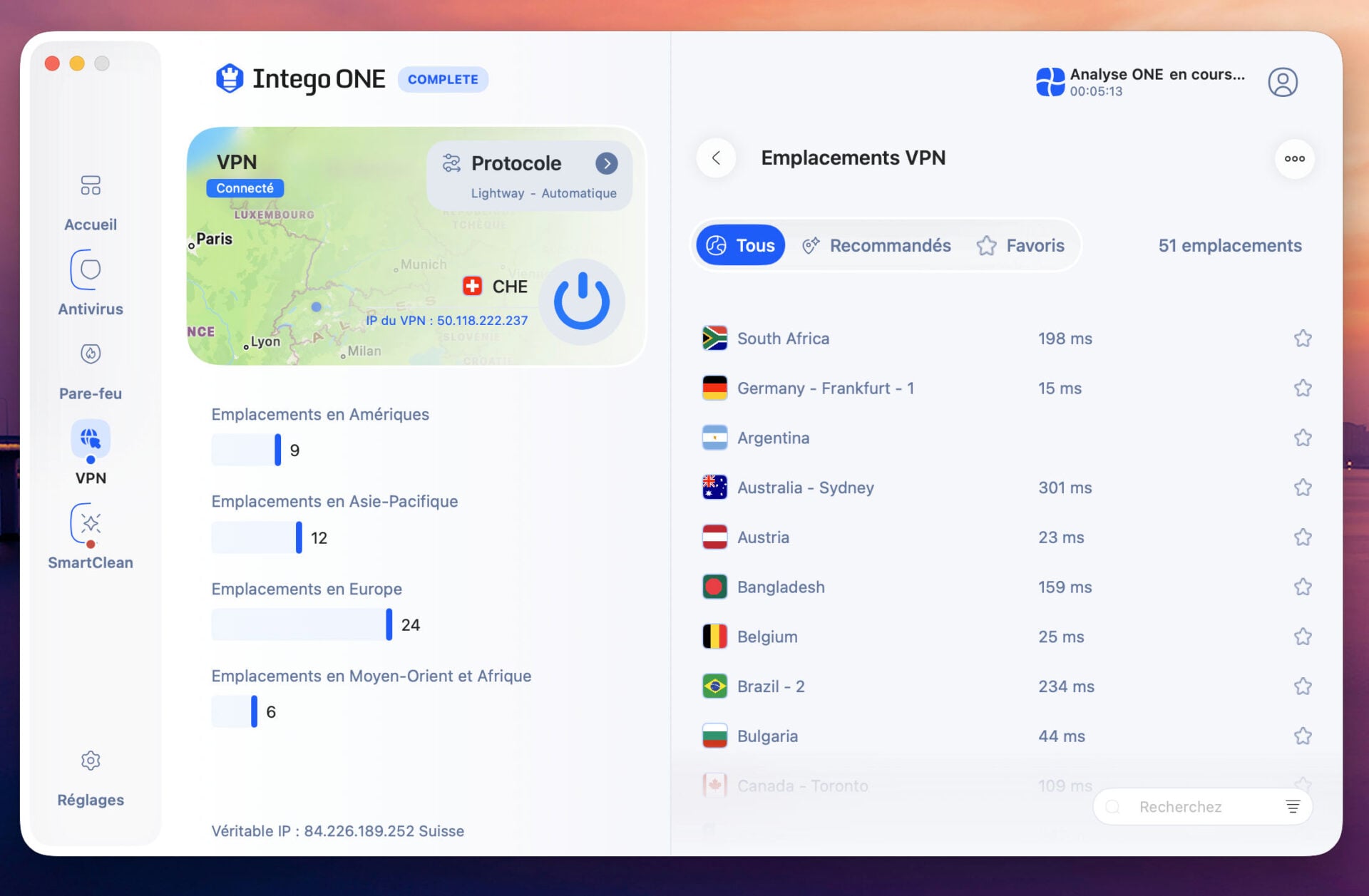
Task: Click the COMPLETE plan badge
Action: 443,79
